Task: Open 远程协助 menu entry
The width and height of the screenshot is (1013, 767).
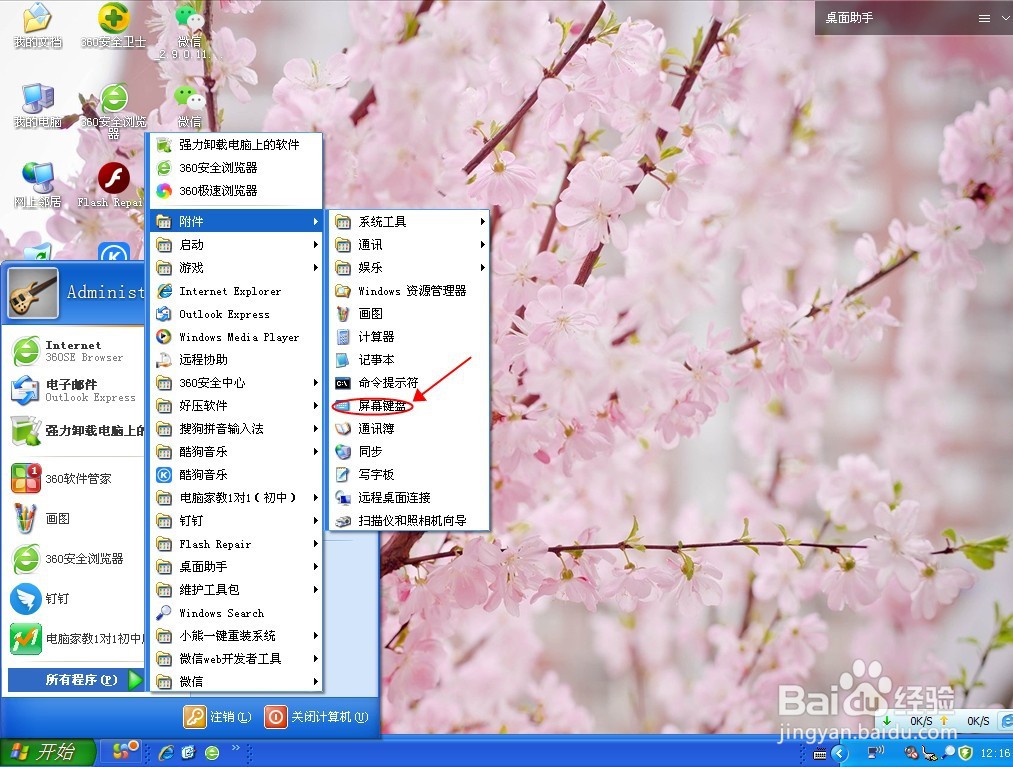Action: pos(236,360)
